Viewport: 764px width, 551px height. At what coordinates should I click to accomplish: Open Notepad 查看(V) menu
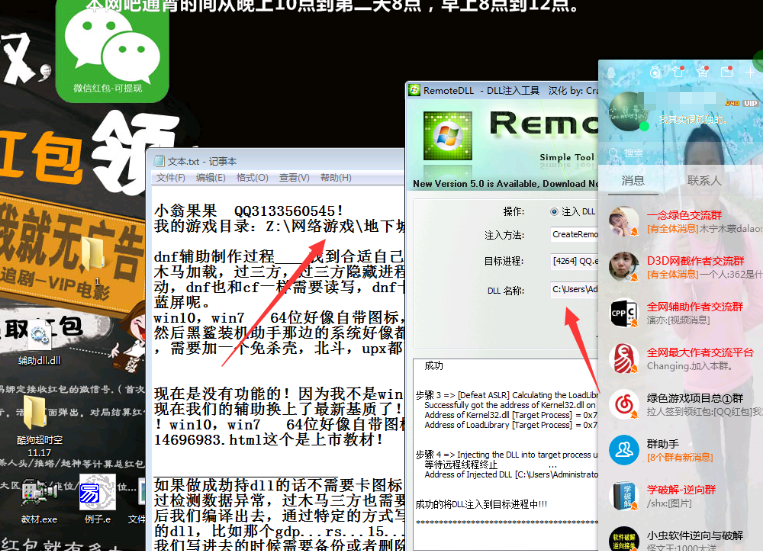(x=294, y=178)
